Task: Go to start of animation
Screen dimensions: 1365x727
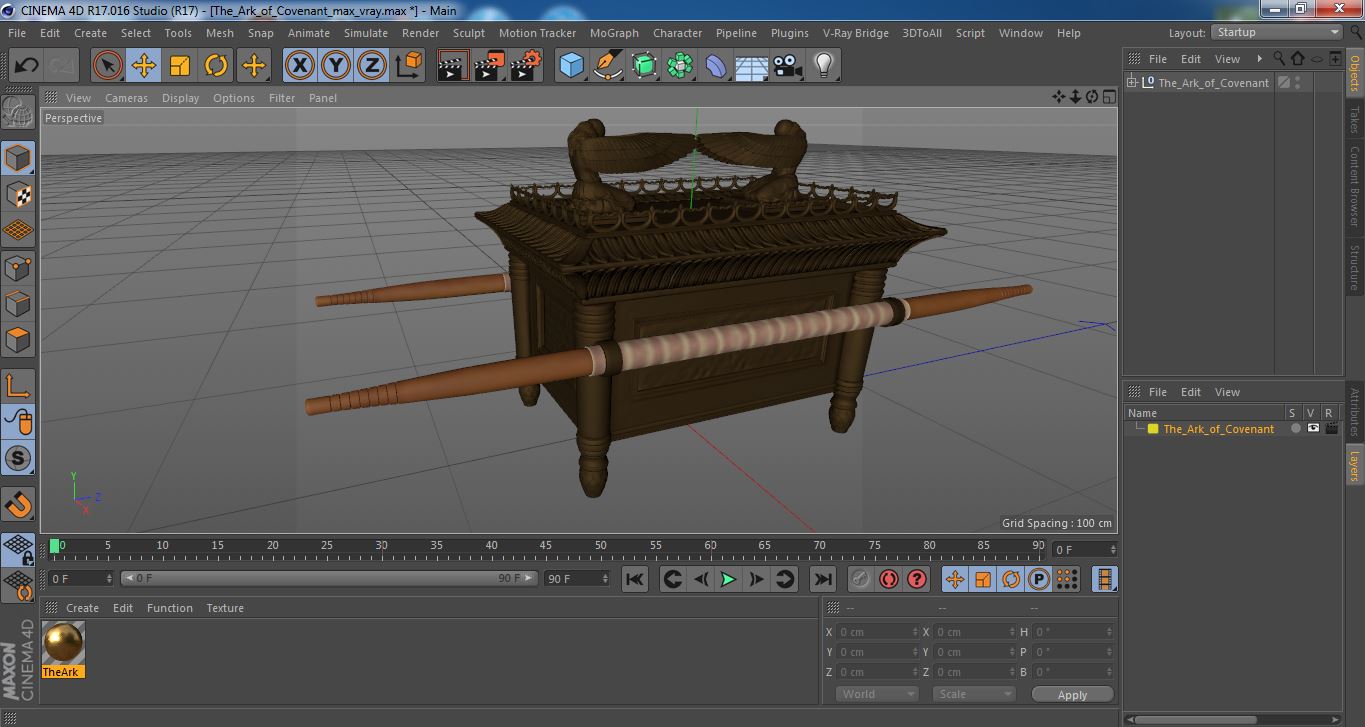Action: point(635,579)
